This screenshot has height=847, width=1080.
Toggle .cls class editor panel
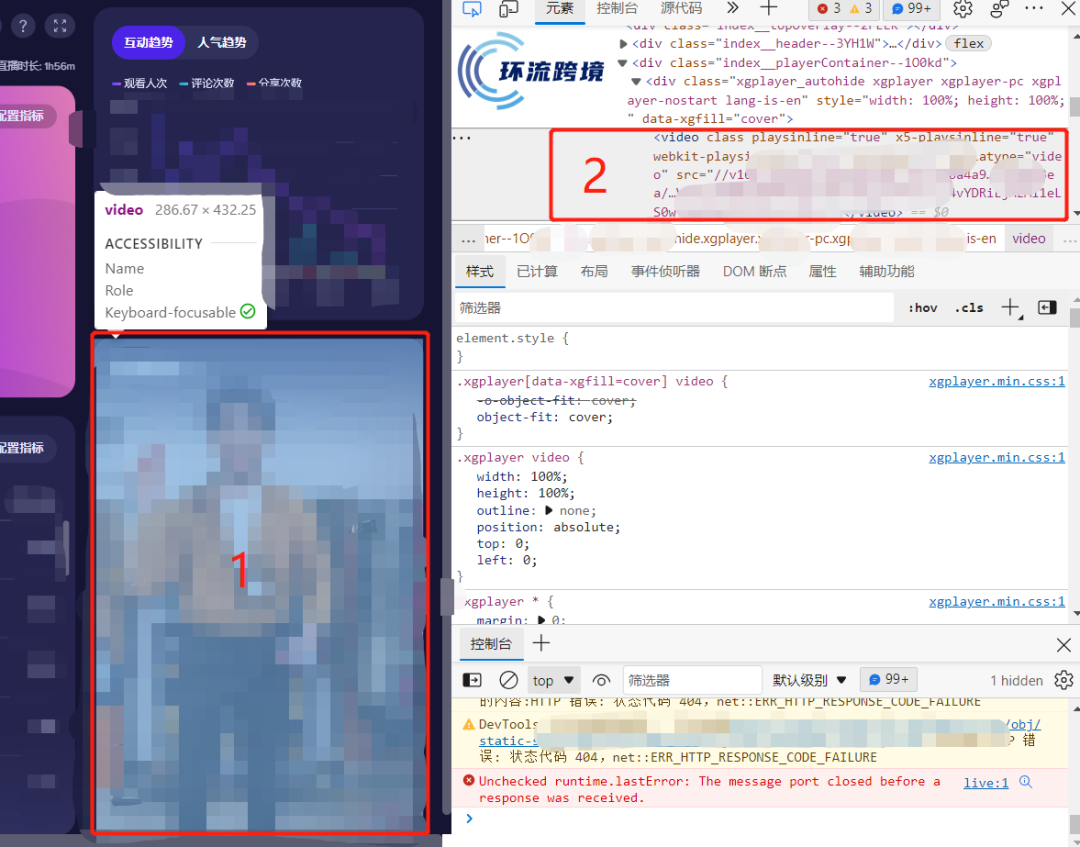click(969, 308)
